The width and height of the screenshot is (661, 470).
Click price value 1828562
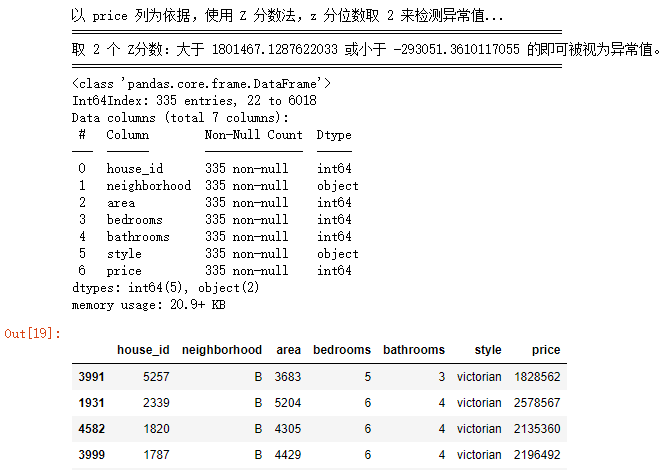[x=537, y=376]
